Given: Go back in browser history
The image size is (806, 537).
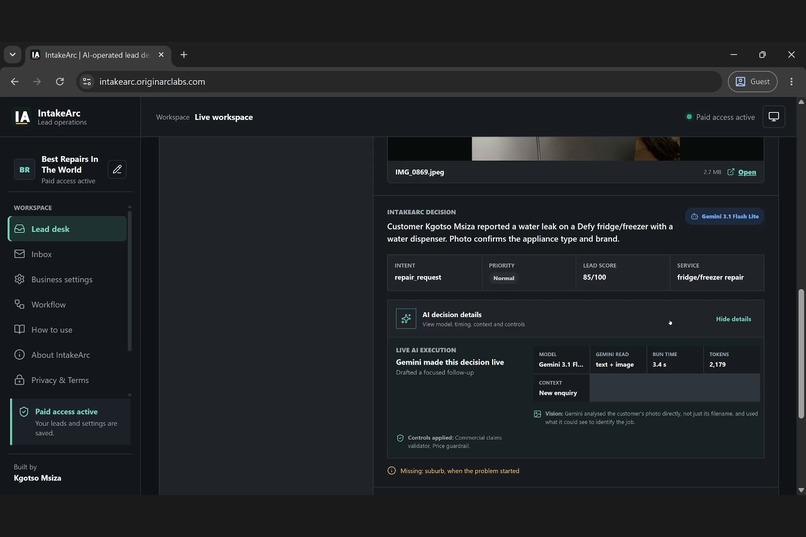Looking at the screenshot, I should click(x=14, y=81).
